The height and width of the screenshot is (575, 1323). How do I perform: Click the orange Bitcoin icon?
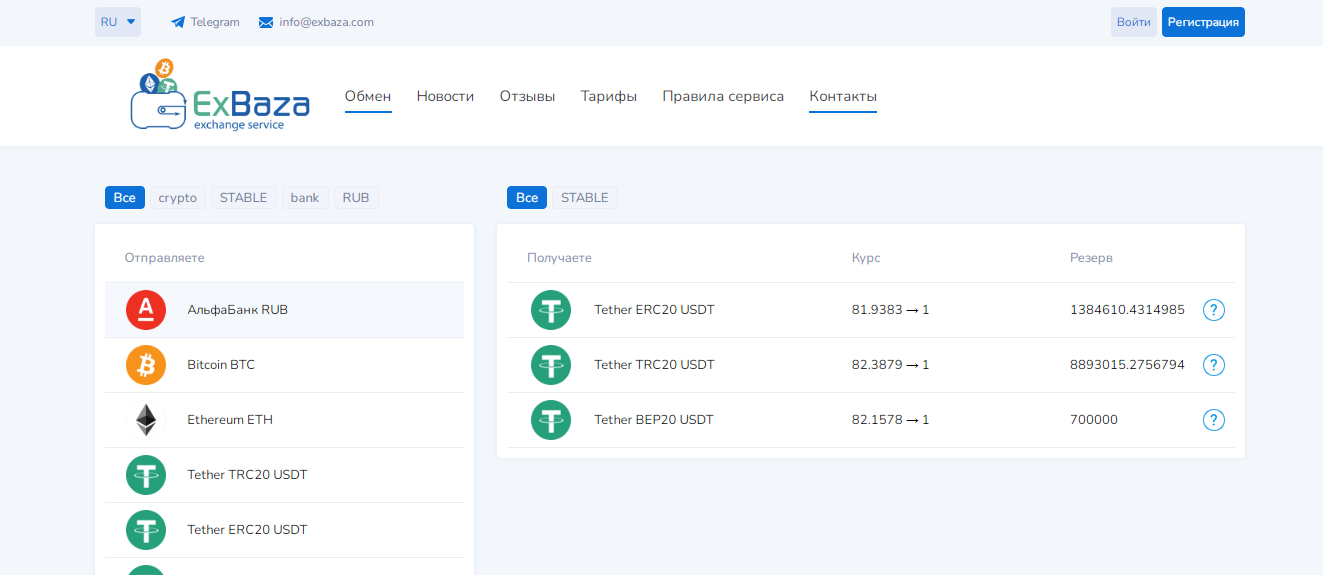pyautogui.click(x=146, y=365)
